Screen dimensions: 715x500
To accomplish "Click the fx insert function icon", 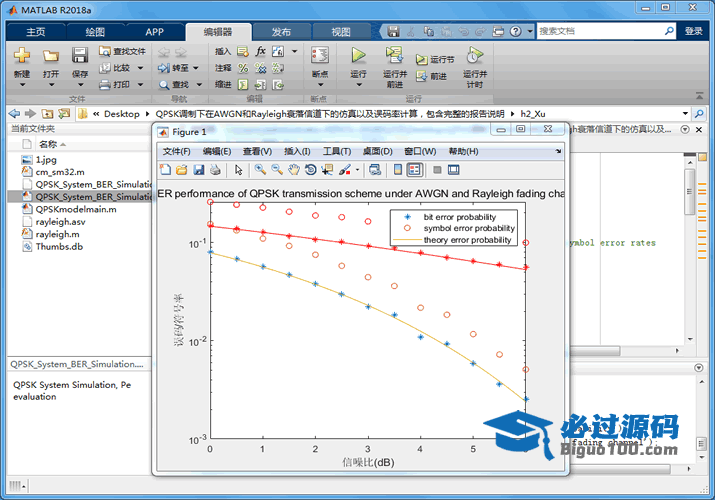I will 260,51.
